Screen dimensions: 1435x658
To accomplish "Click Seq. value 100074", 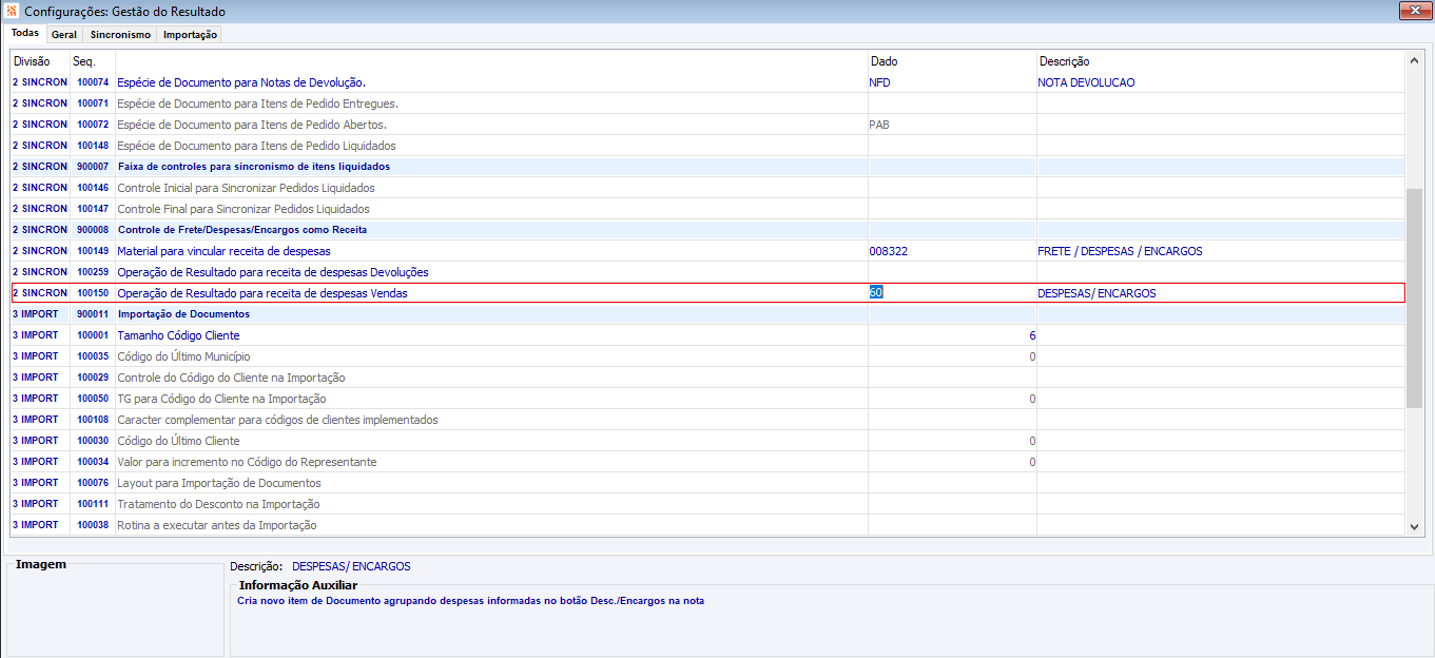I will 92,83.
